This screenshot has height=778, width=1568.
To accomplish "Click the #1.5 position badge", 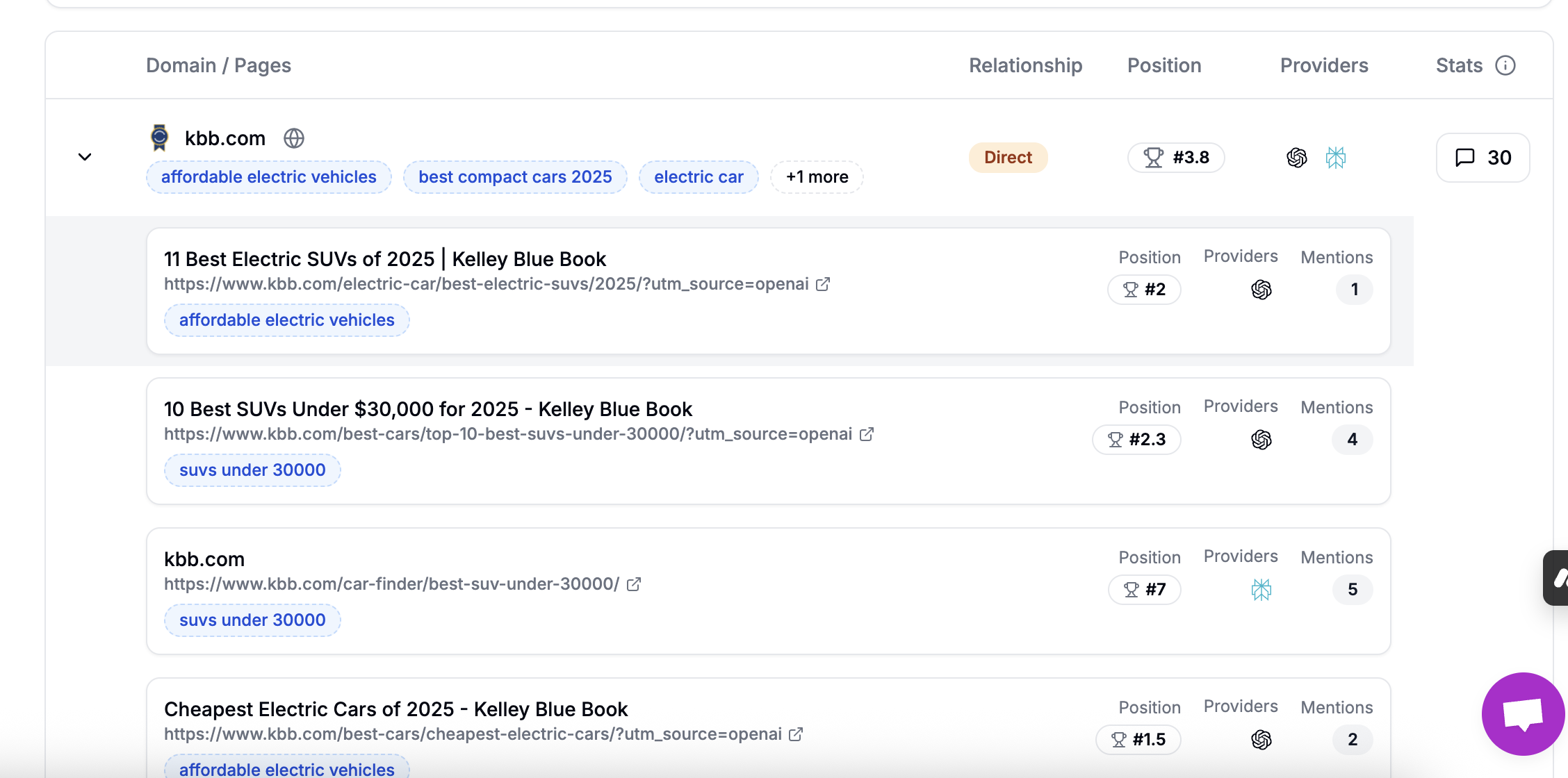I will pos(1138,740).
